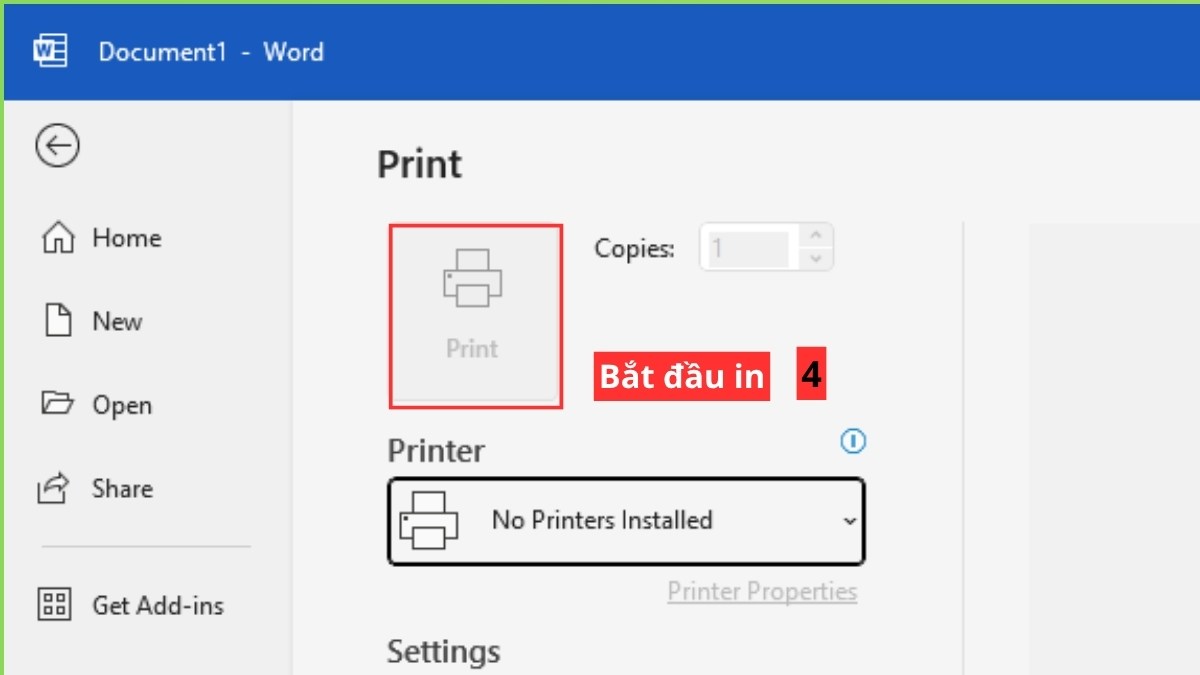Image resolution: width=1200 pixels, height=675 pixels.
Task: Click the Word logo in the title bar
Action: (x=50, y=51)
